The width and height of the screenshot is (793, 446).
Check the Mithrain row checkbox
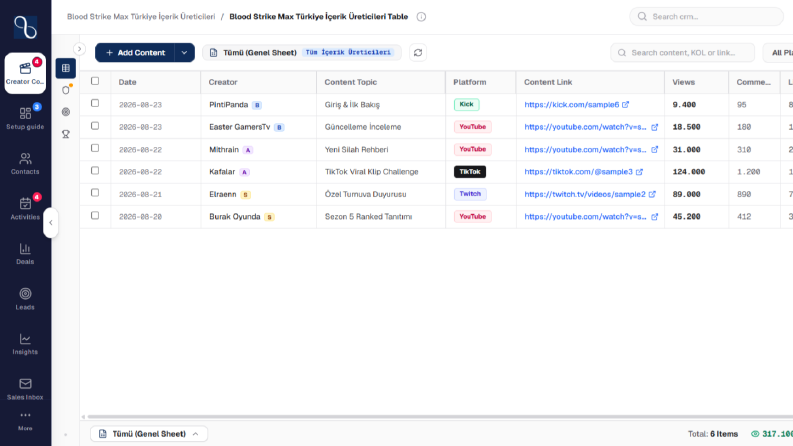pyautogui.click(x=95, y=148)
